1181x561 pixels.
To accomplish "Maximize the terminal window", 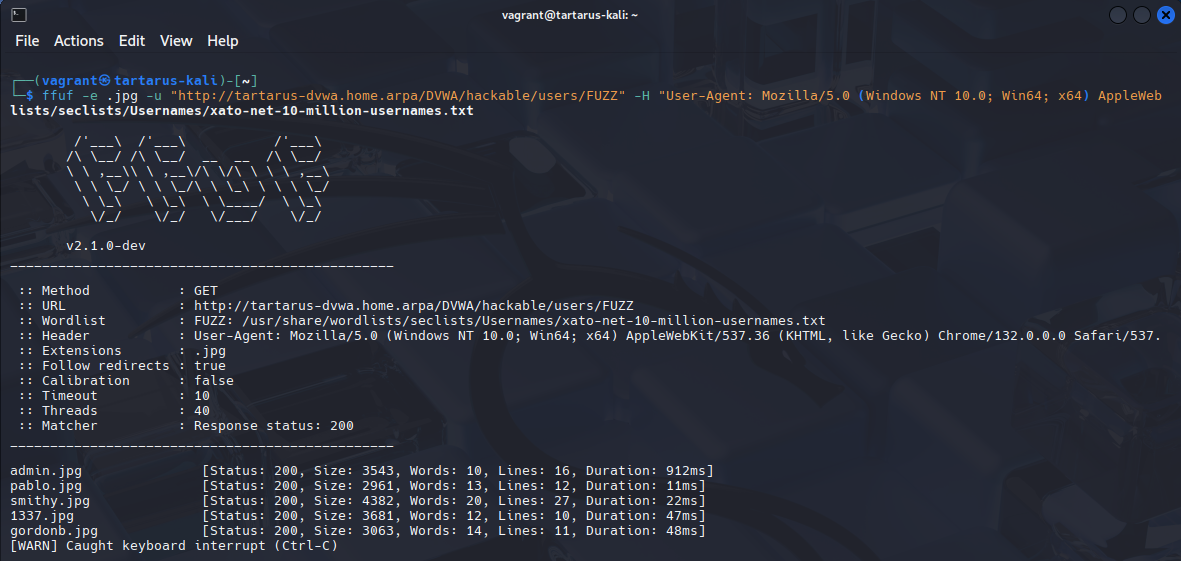I will click(1143, 15).
